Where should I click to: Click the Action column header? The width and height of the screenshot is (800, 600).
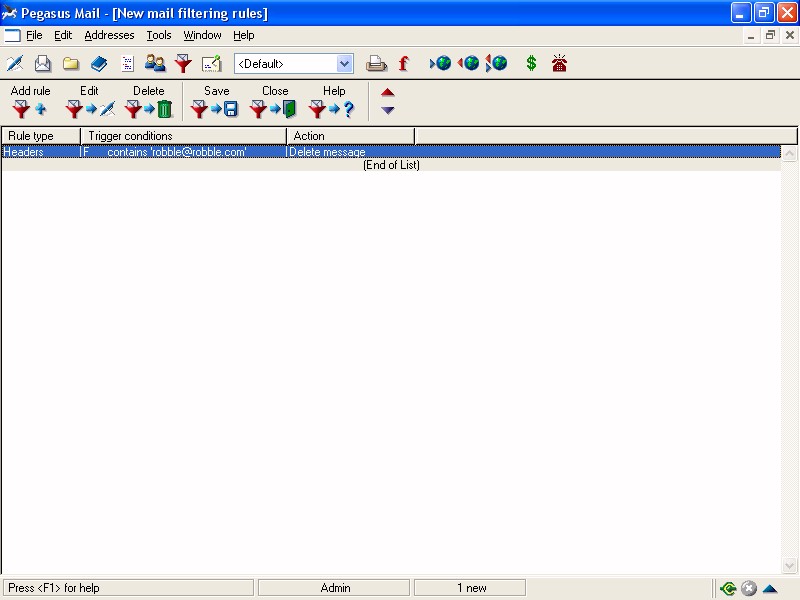point(351,136)
